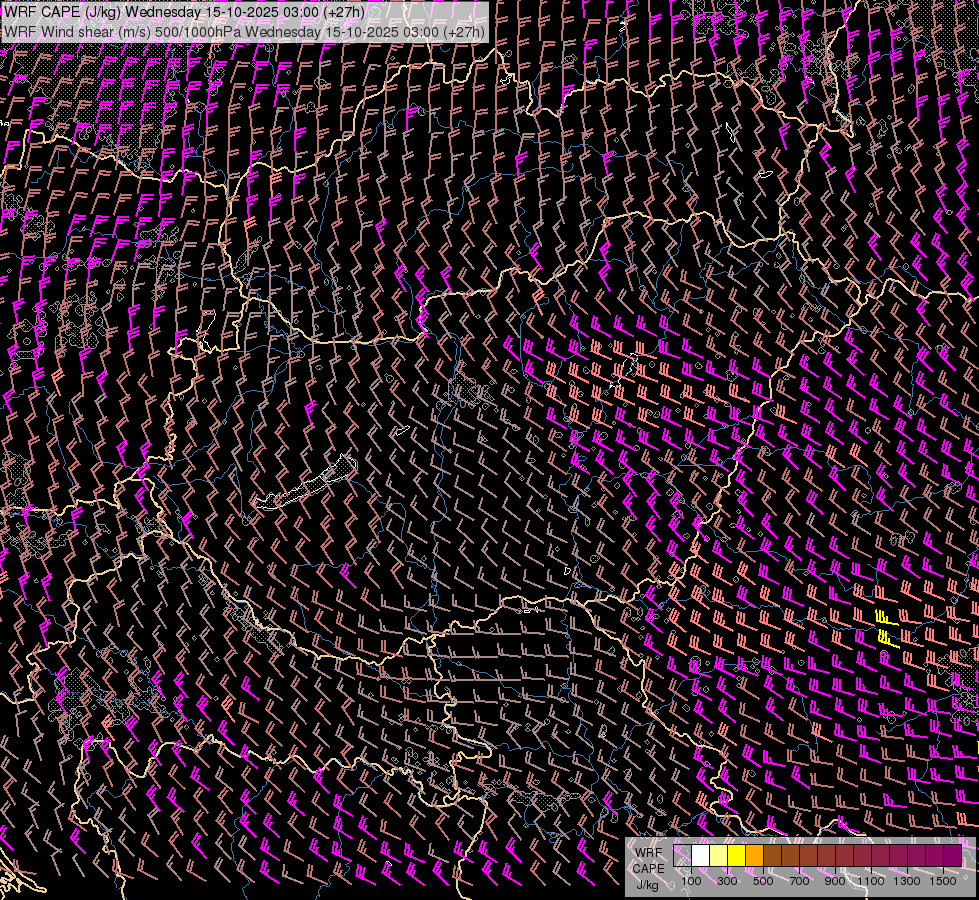Click the rightmost purple legend swatch
979x900 pixels.
tap(952, 856)
